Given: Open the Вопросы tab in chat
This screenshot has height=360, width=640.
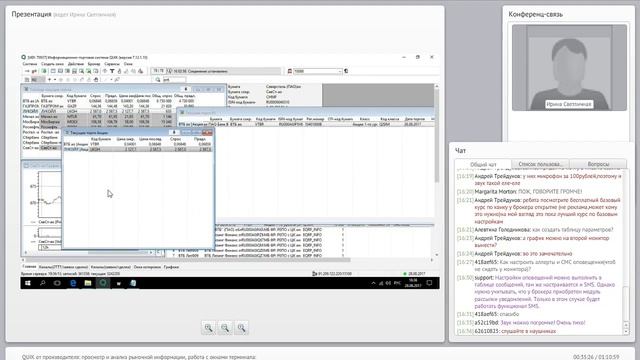Looking at the screenshot, I should tap(598, 164).
